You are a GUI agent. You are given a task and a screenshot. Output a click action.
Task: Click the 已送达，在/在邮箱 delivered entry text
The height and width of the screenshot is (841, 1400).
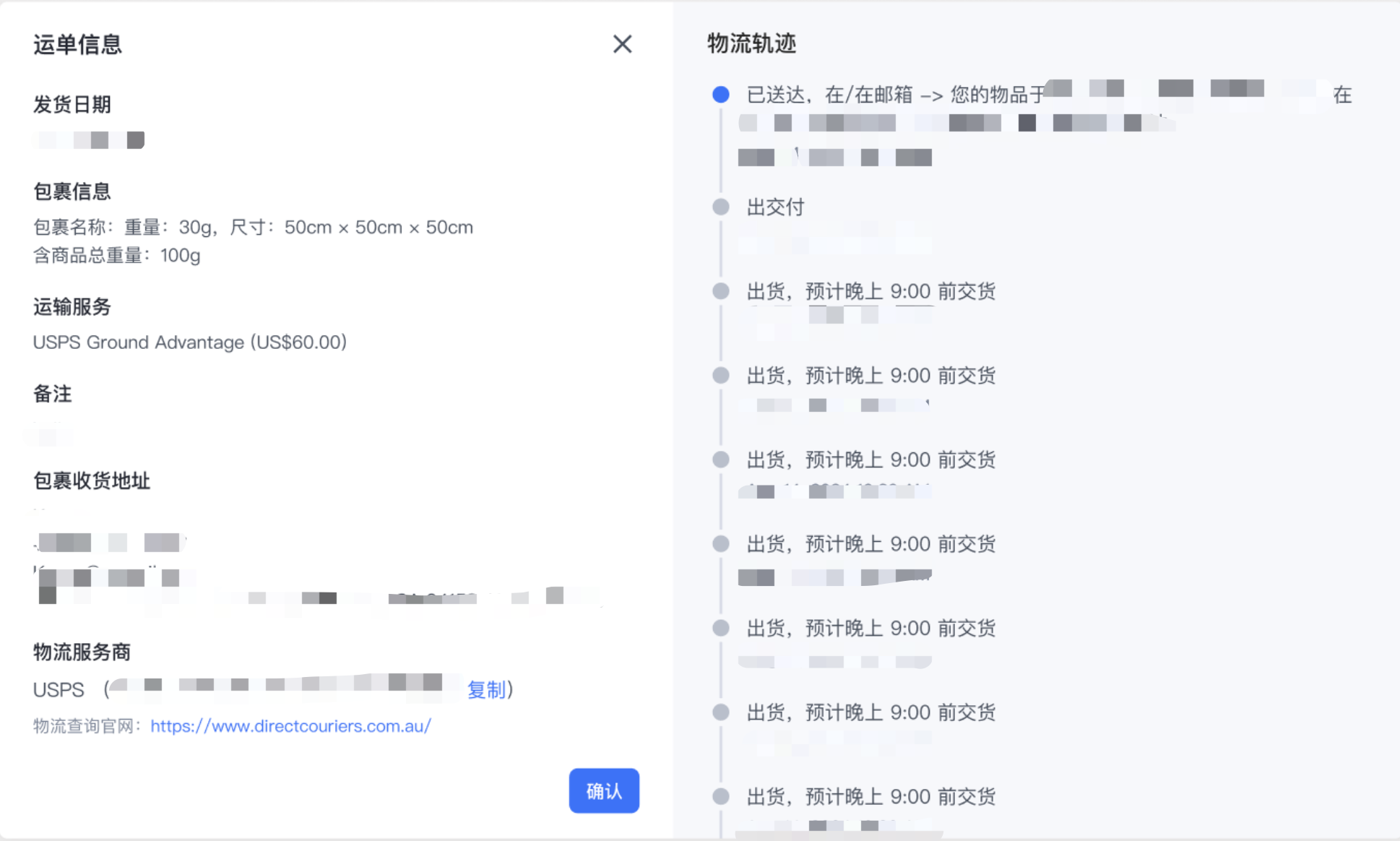tap(894, 95)
